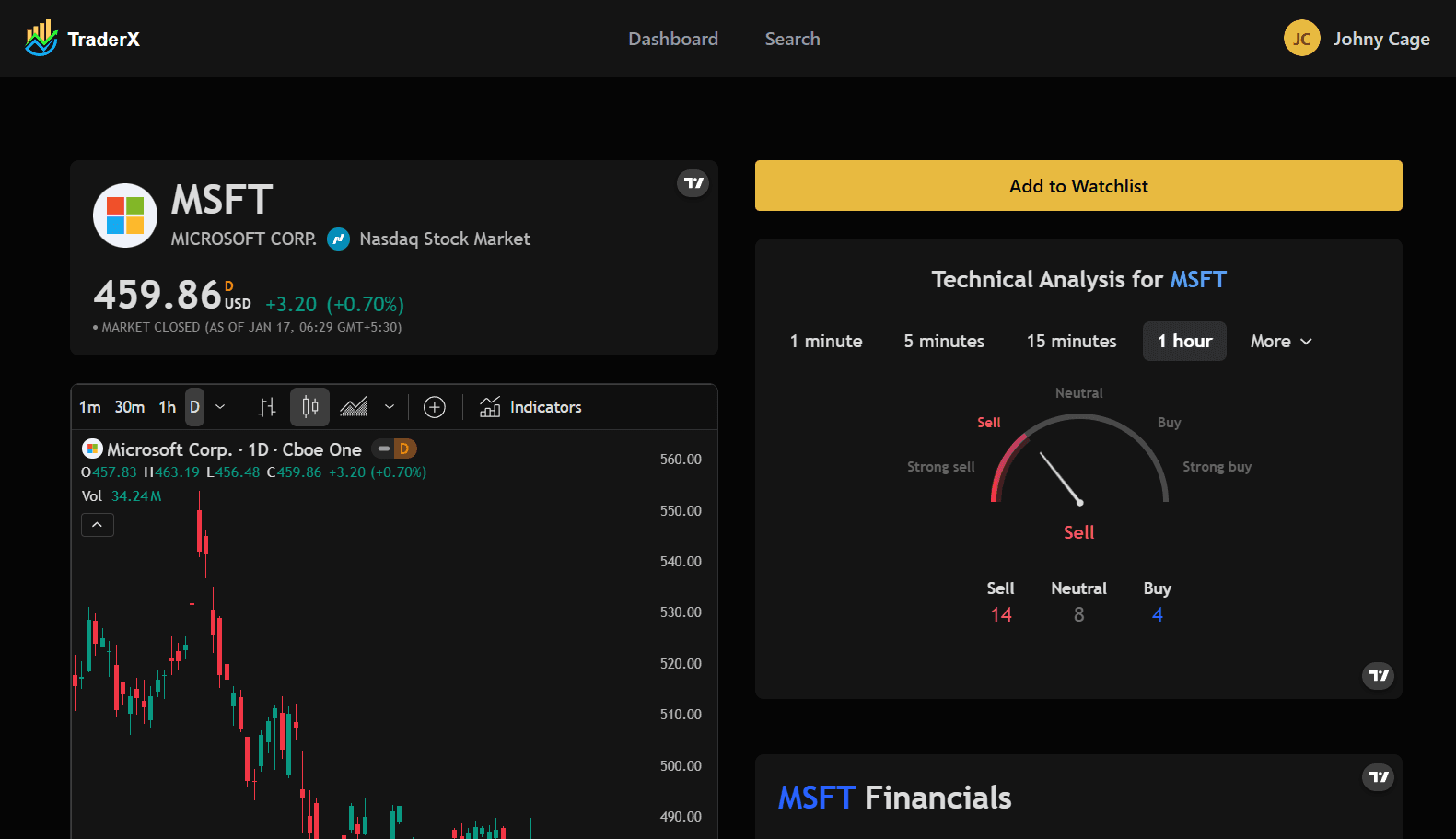Click the Sell count 14
Screen dimensions: 1456x839
tap(1001, 615)
